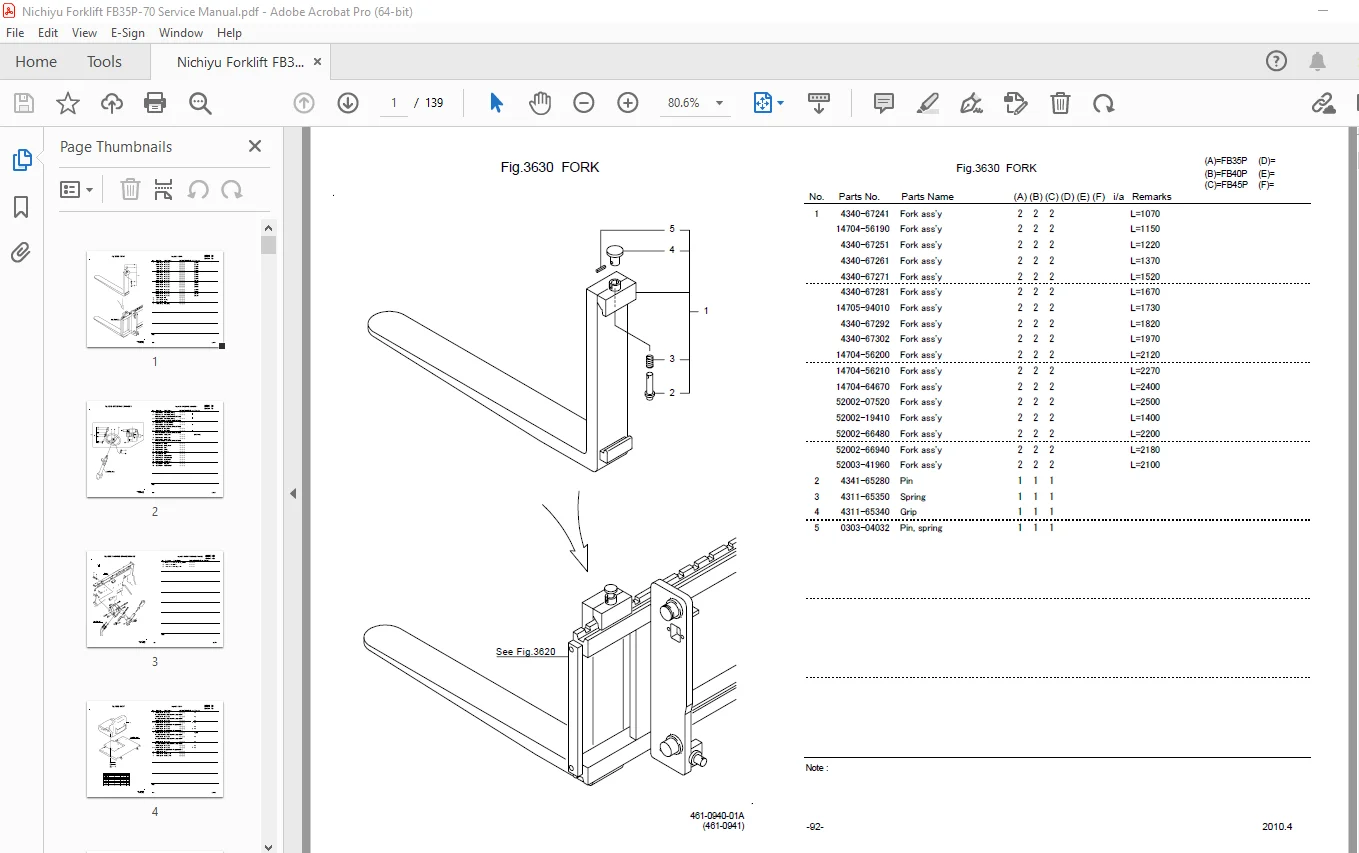Rotate the page using the toolbar rotate icon
The image size is (1359, 853).
tap(1104, 103)
